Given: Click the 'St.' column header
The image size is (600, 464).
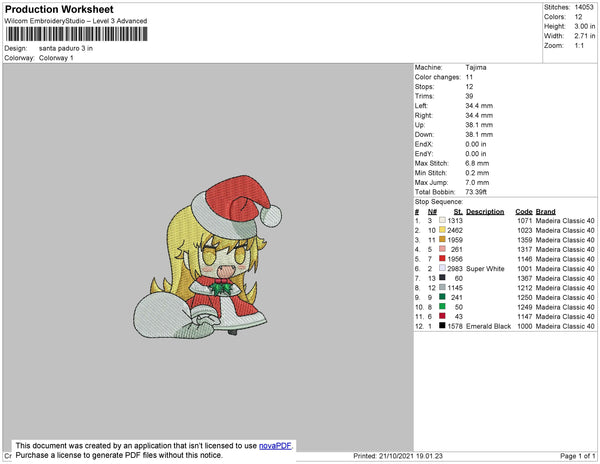Looking at the screenshot, I should (x=458, y=212).
